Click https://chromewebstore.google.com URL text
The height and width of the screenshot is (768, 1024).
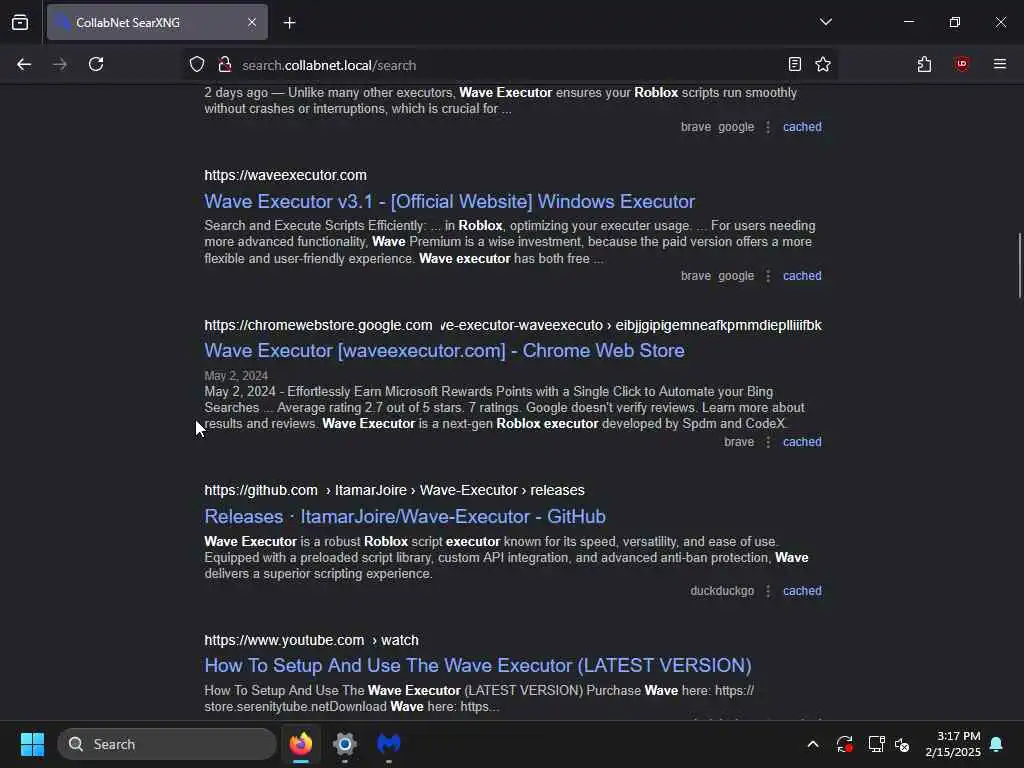pos(318,325)
